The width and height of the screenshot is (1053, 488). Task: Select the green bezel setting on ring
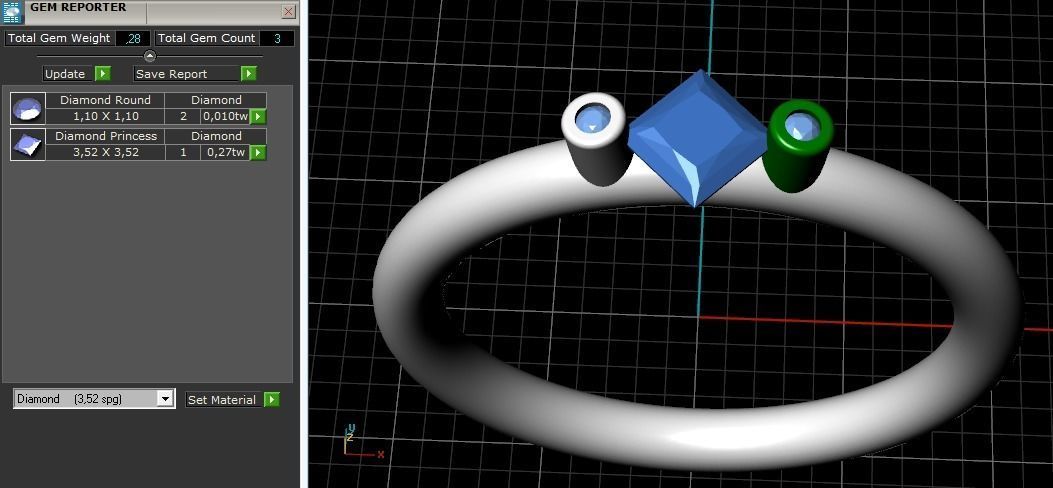tap(798, 145)
